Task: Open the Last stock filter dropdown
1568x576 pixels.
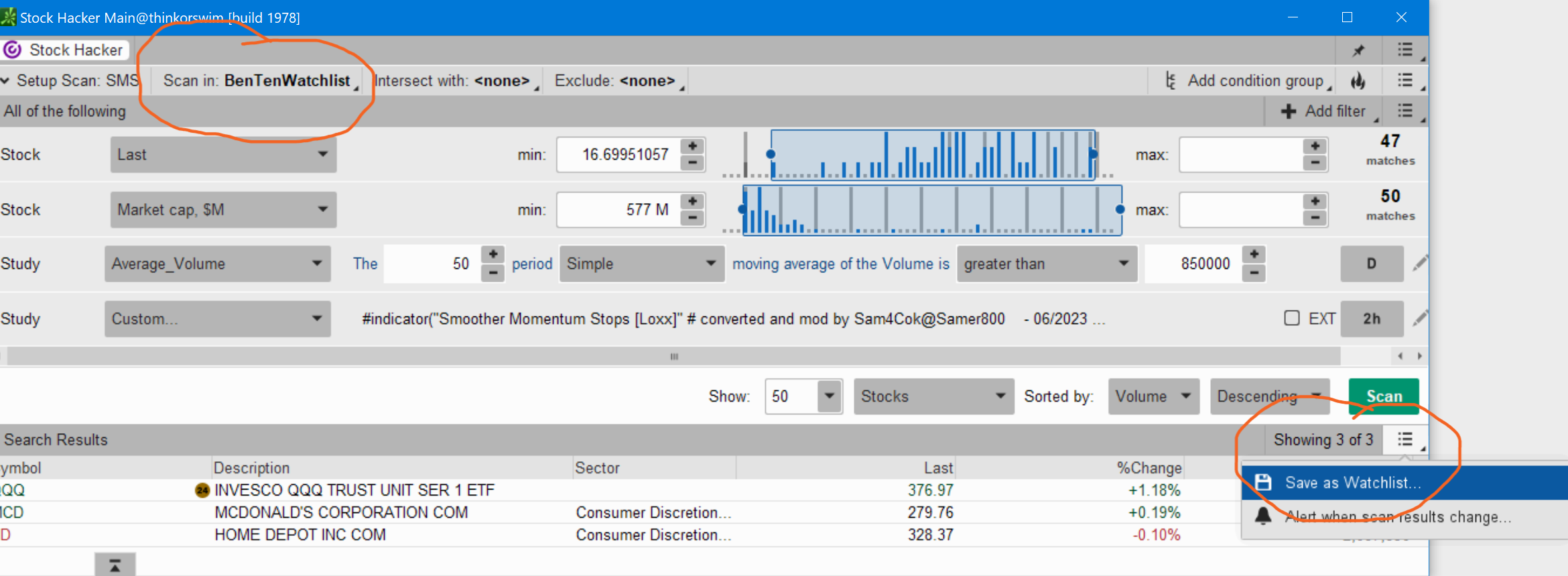Action: [x=223, y=155]
